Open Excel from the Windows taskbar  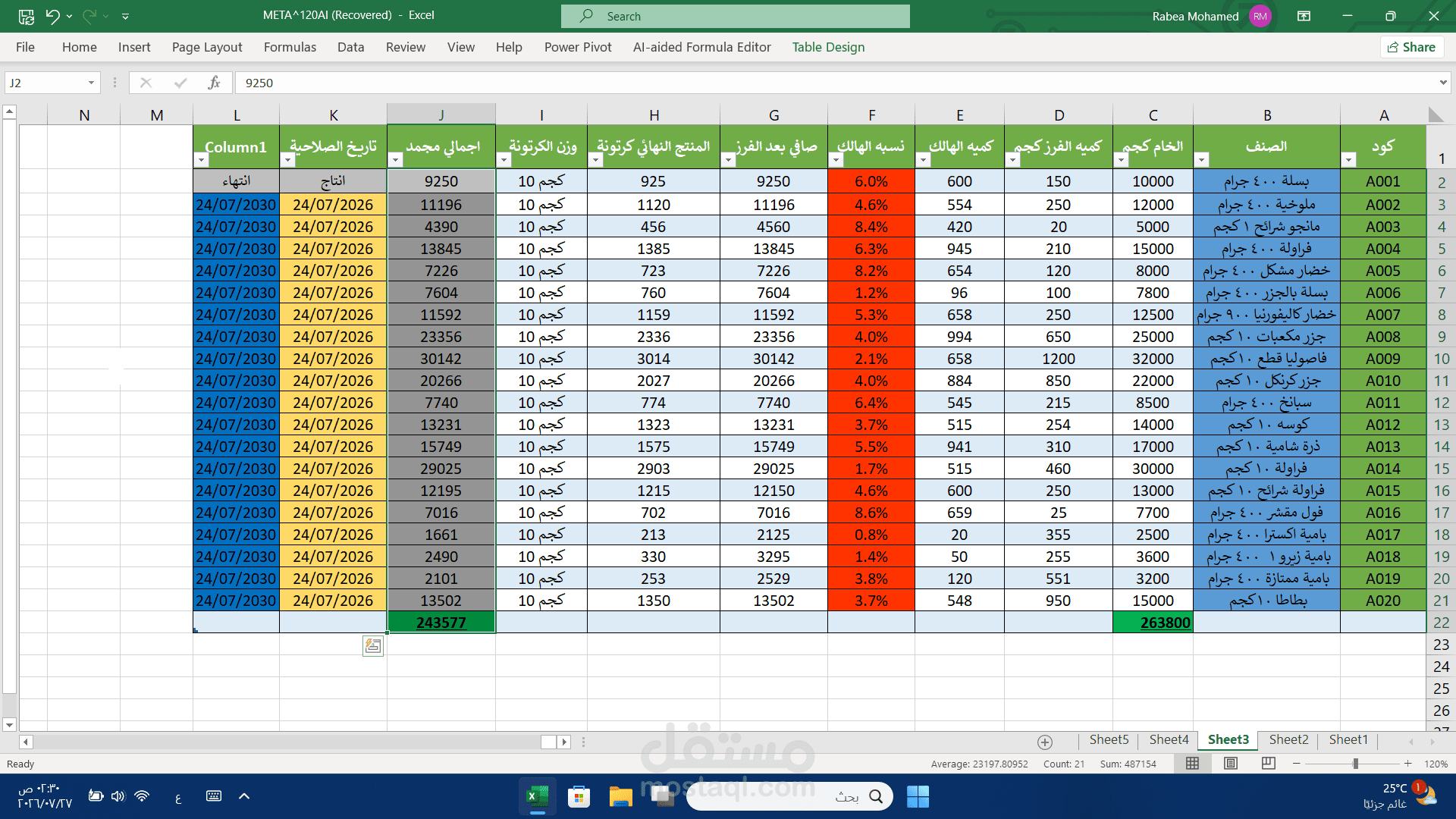coord(538,796)
